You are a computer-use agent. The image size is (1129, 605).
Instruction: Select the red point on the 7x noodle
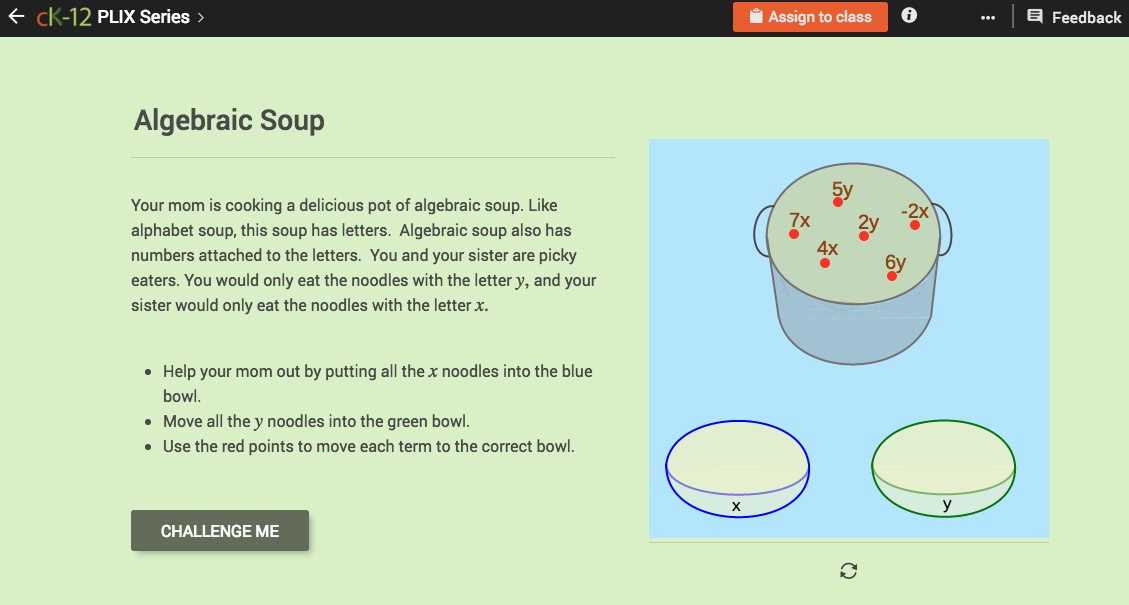coord(794,233)
